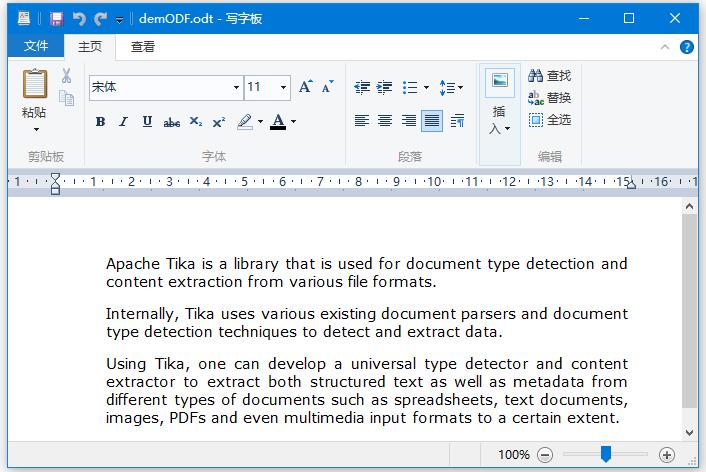This screenshot has height=472, width=706.
Task: Click the vertical scrollbar thumb
Action: [x=689, y=312]
